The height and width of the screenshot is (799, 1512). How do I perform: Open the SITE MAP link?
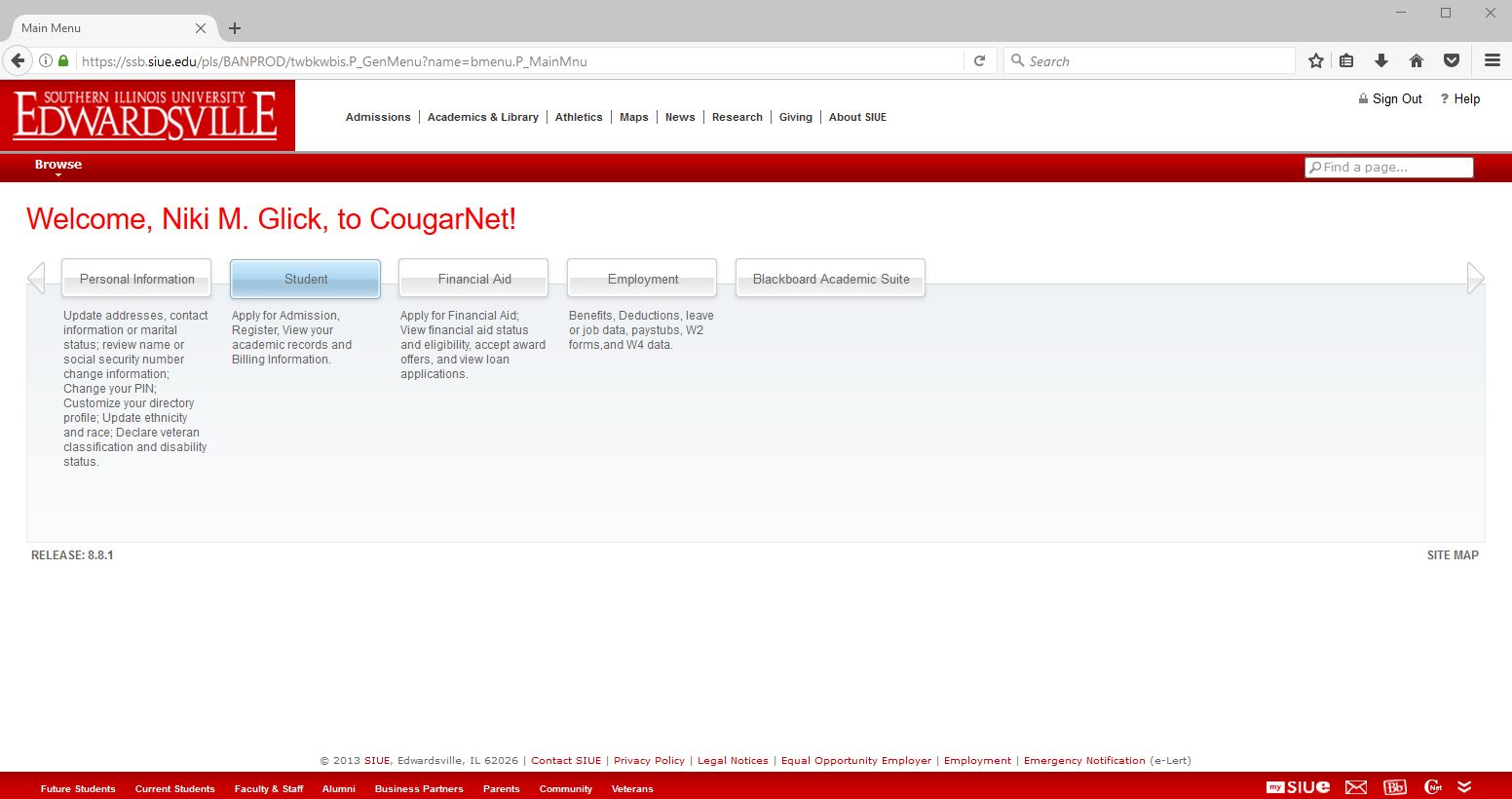[1452, 555]
